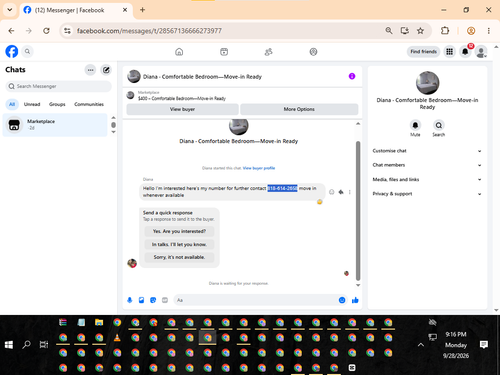Choose a sticker from the composer
Image resolution: width=500 pixels, height=375 pixels.
(153, 300)
